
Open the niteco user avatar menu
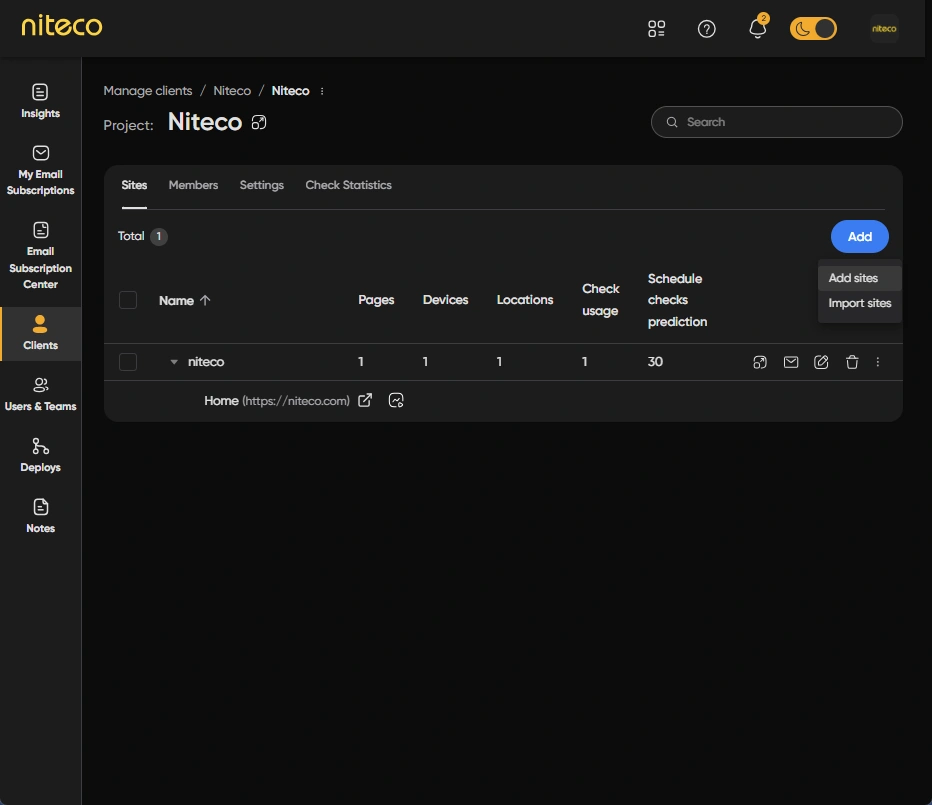[884, 29]
